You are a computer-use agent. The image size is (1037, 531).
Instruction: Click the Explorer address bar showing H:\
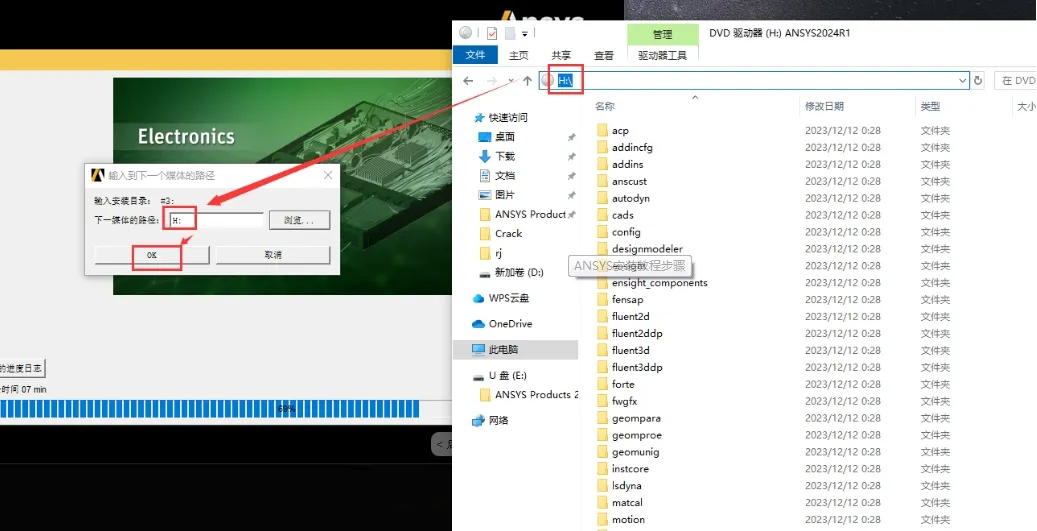[754, 81]
